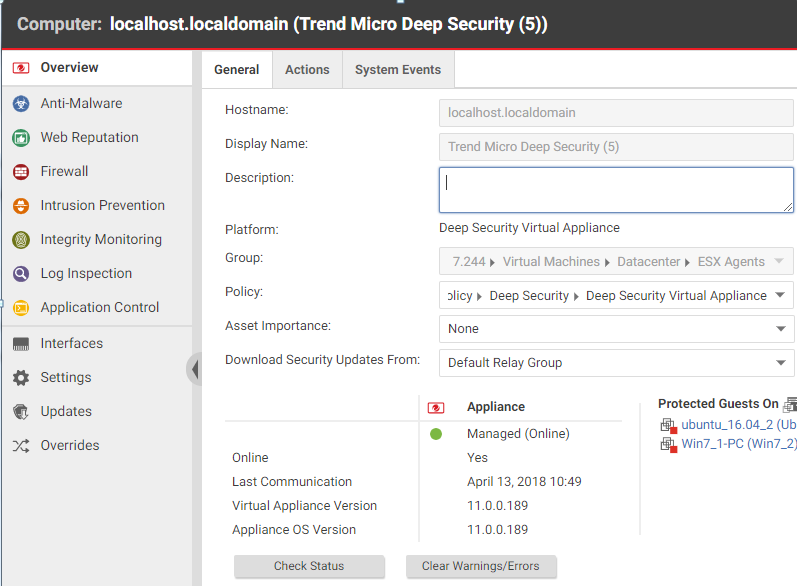Select the Web Reputation icon in sidebar
The image size is (797, 586).
tap(20, 138)
